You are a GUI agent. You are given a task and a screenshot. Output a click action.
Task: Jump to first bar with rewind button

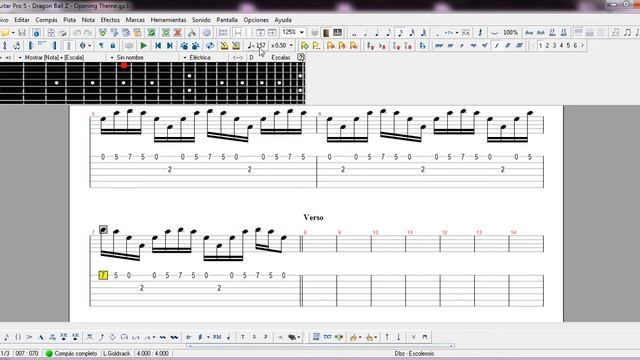(158, 46)
